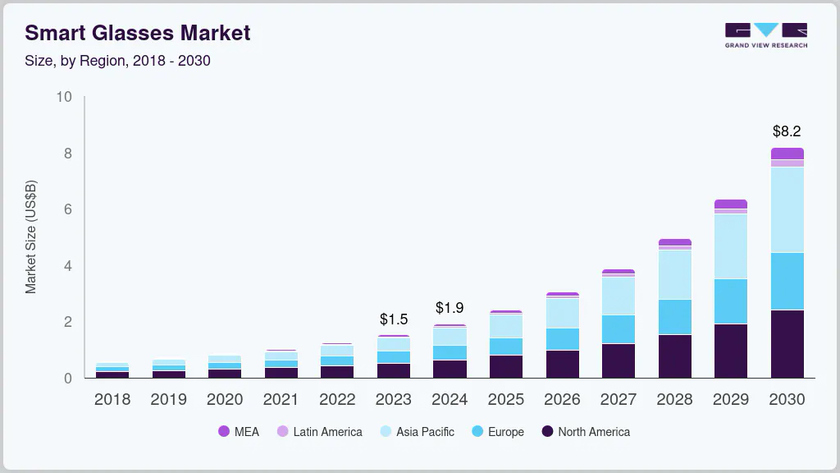Click the MEA legend color dot
The width and height of the screenshot is (840, 473).
click(224, 432)
